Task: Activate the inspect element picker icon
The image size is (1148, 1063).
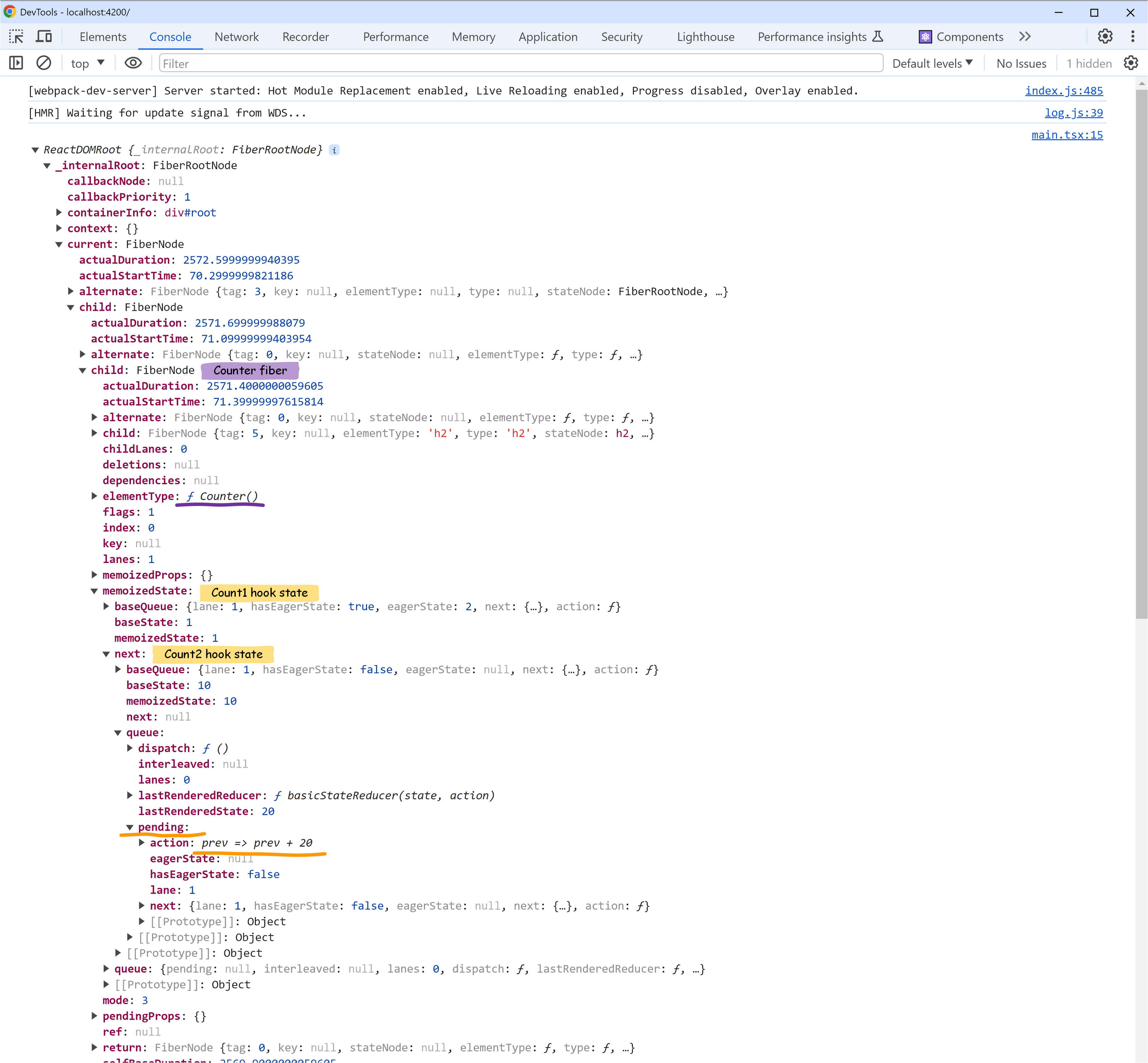Action: click(x=16, y=37)
